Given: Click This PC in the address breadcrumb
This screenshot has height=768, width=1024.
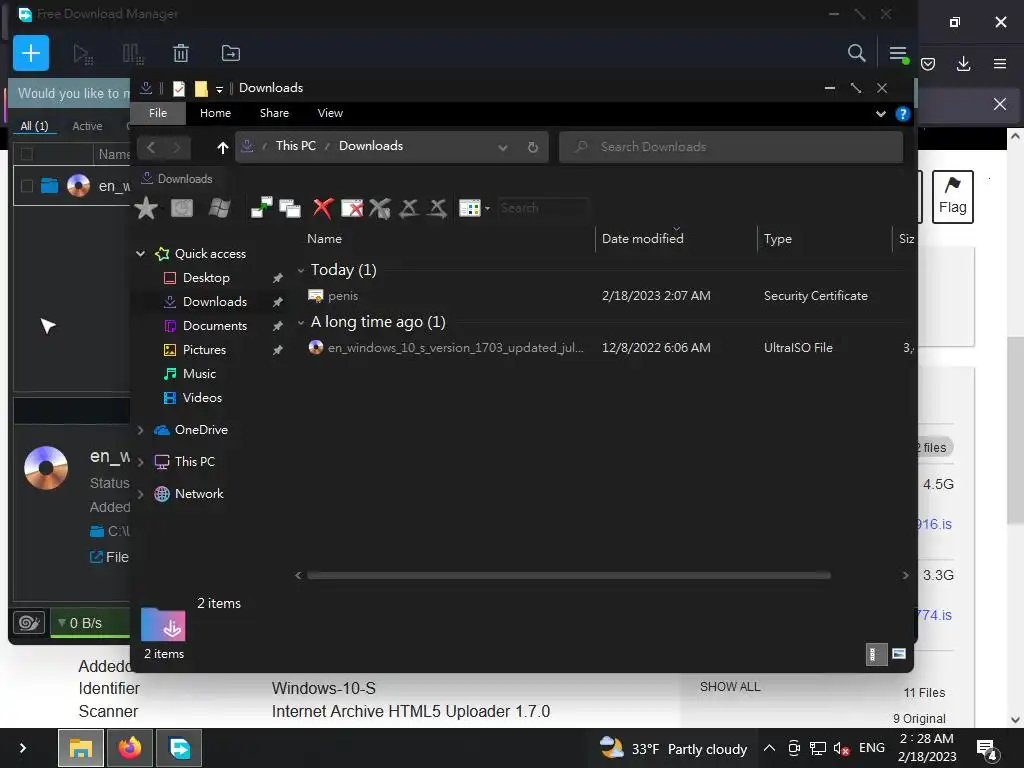Looking at the screenshot, I should click(x=296, y=146).
